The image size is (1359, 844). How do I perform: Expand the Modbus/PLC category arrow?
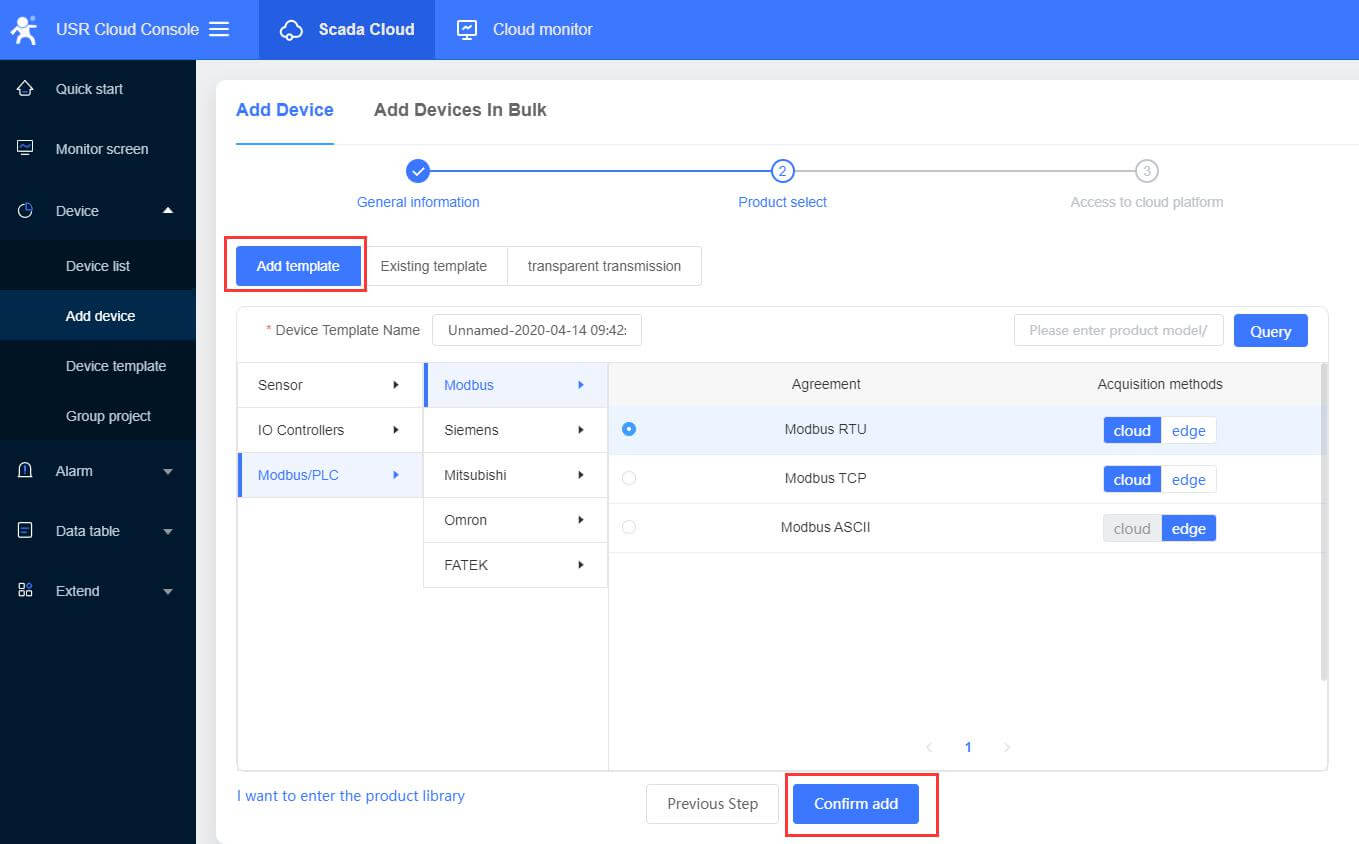coord(396,475)
